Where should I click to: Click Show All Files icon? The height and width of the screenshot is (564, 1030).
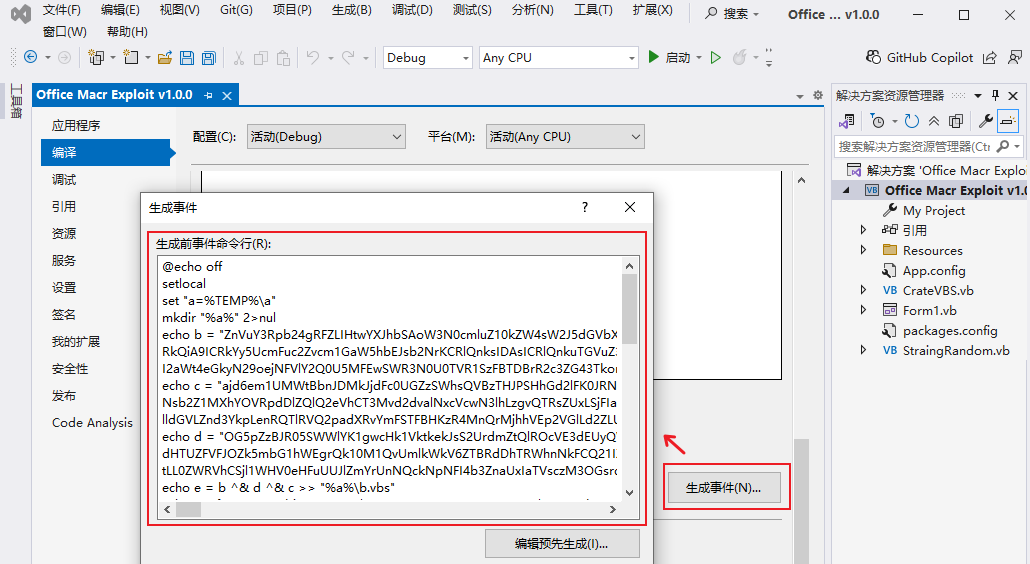click(x=956, y=121)
